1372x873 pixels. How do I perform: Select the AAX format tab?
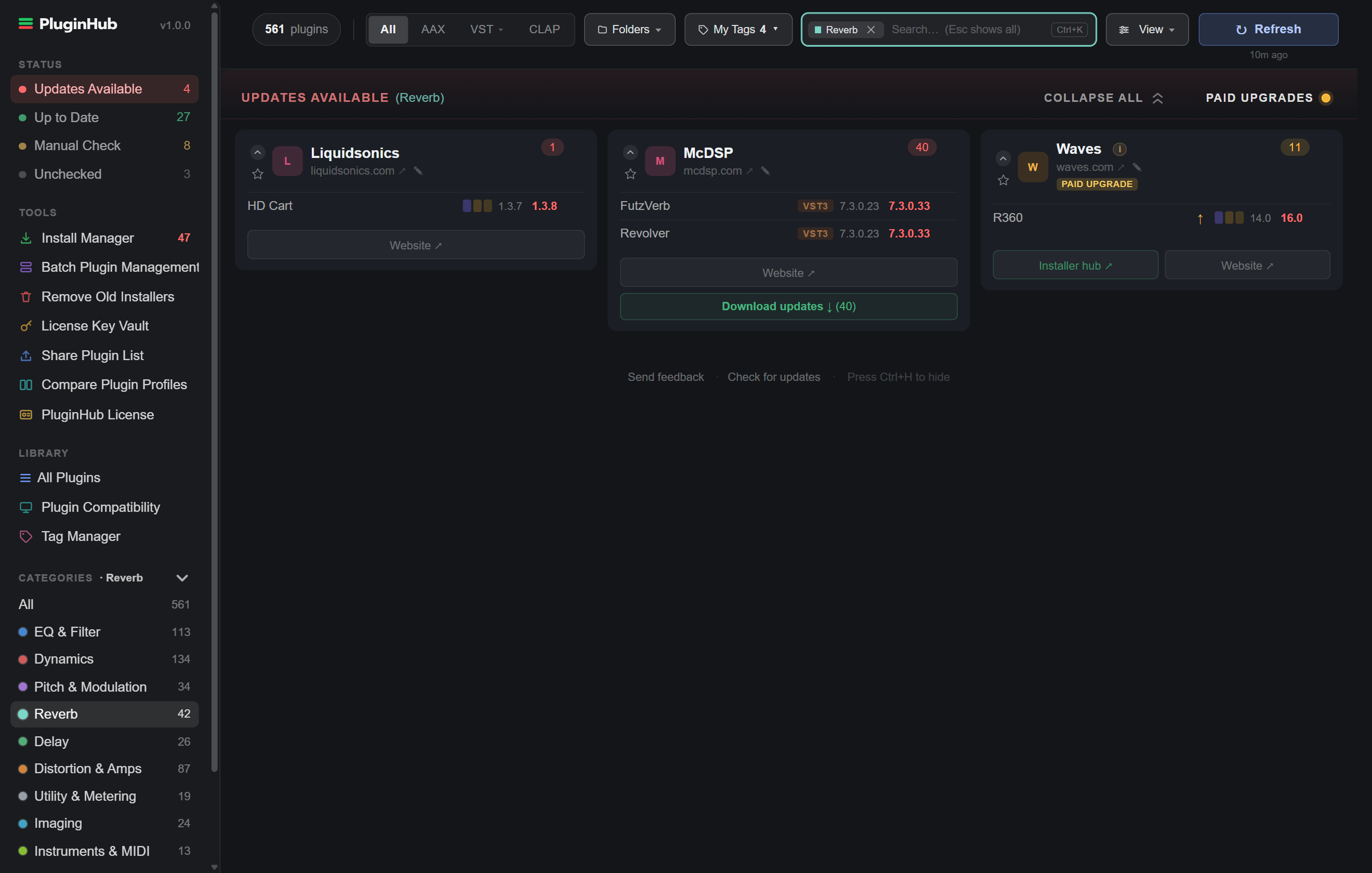[432, 30]
